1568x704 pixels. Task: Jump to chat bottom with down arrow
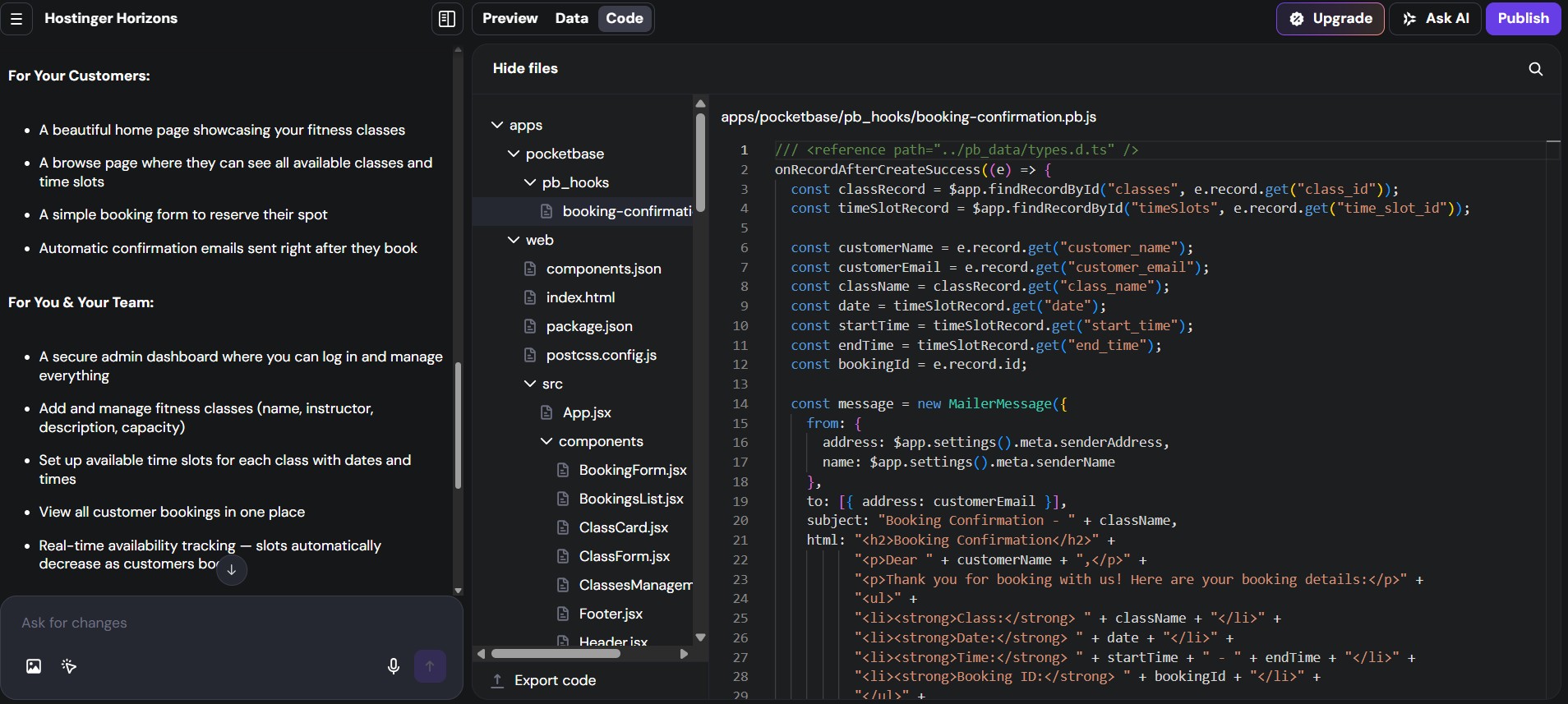point(232,569)
